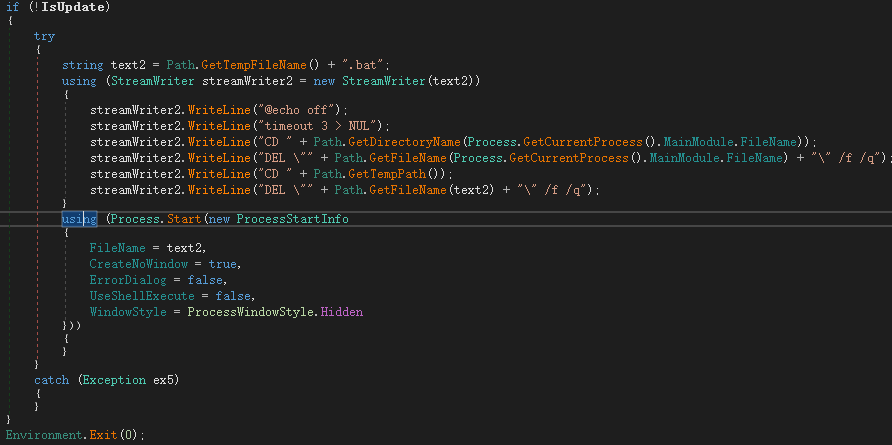Click text2 variable in the string declaration
This screenshot has height=445, width=892.
pyautogui.click(x=128, y=65)
